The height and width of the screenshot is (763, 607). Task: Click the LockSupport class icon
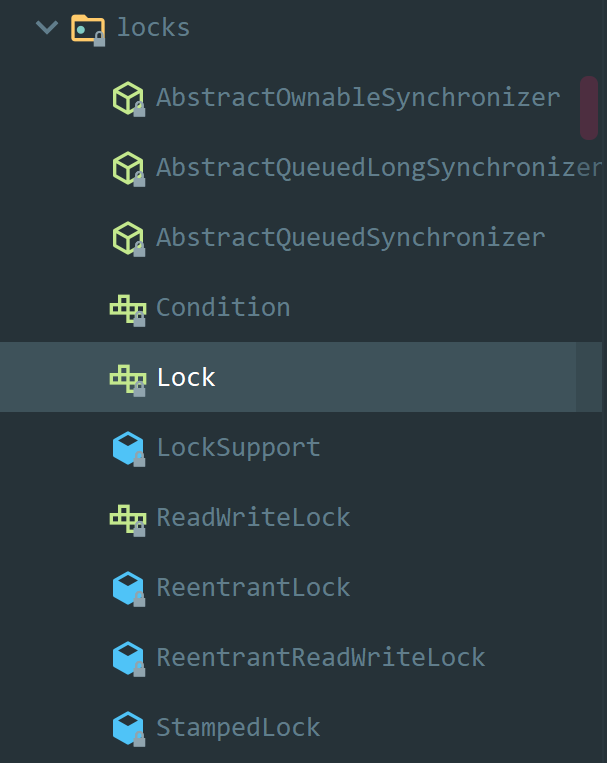(129, 449)
